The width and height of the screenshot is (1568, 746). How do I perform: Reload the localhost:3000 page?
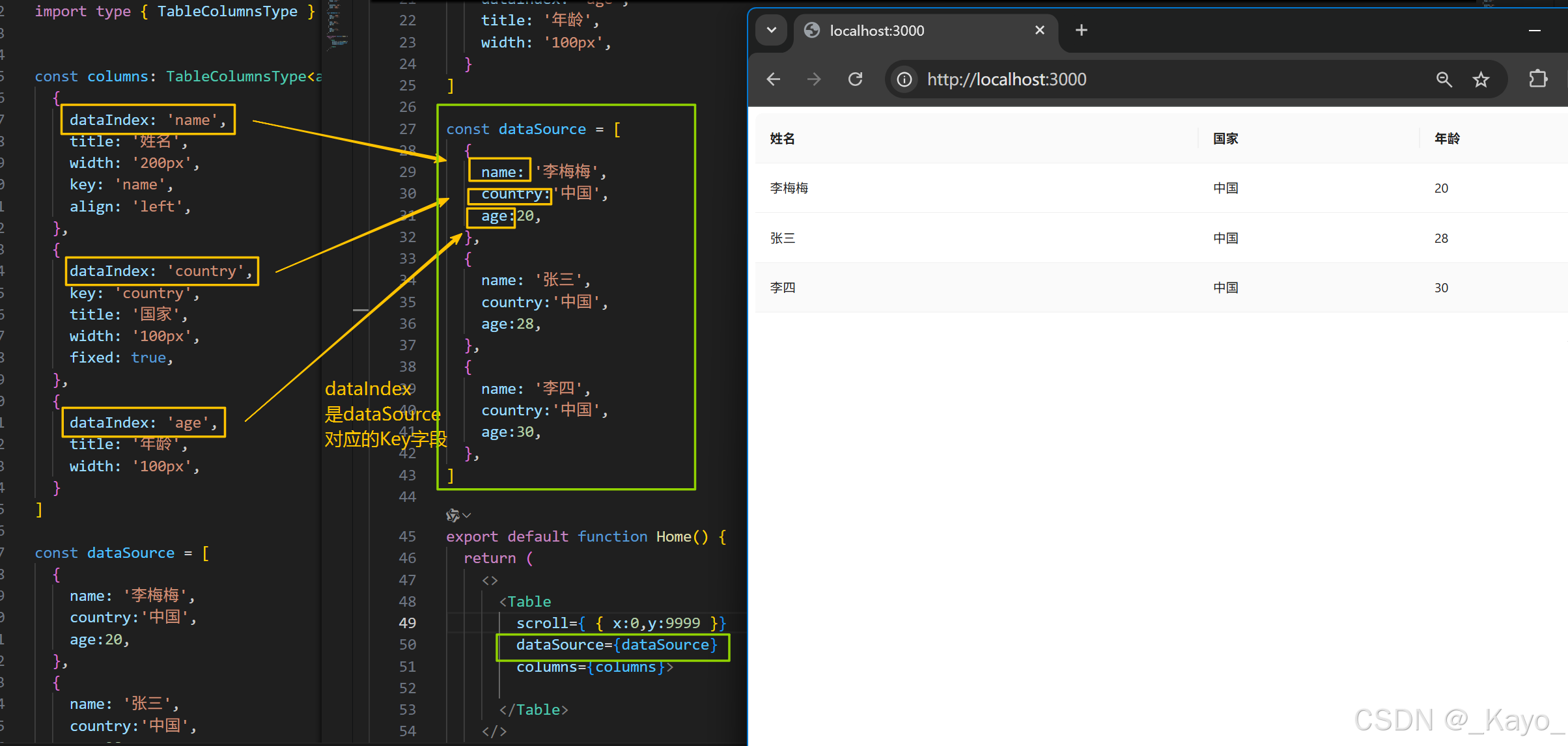click(856, 79)
